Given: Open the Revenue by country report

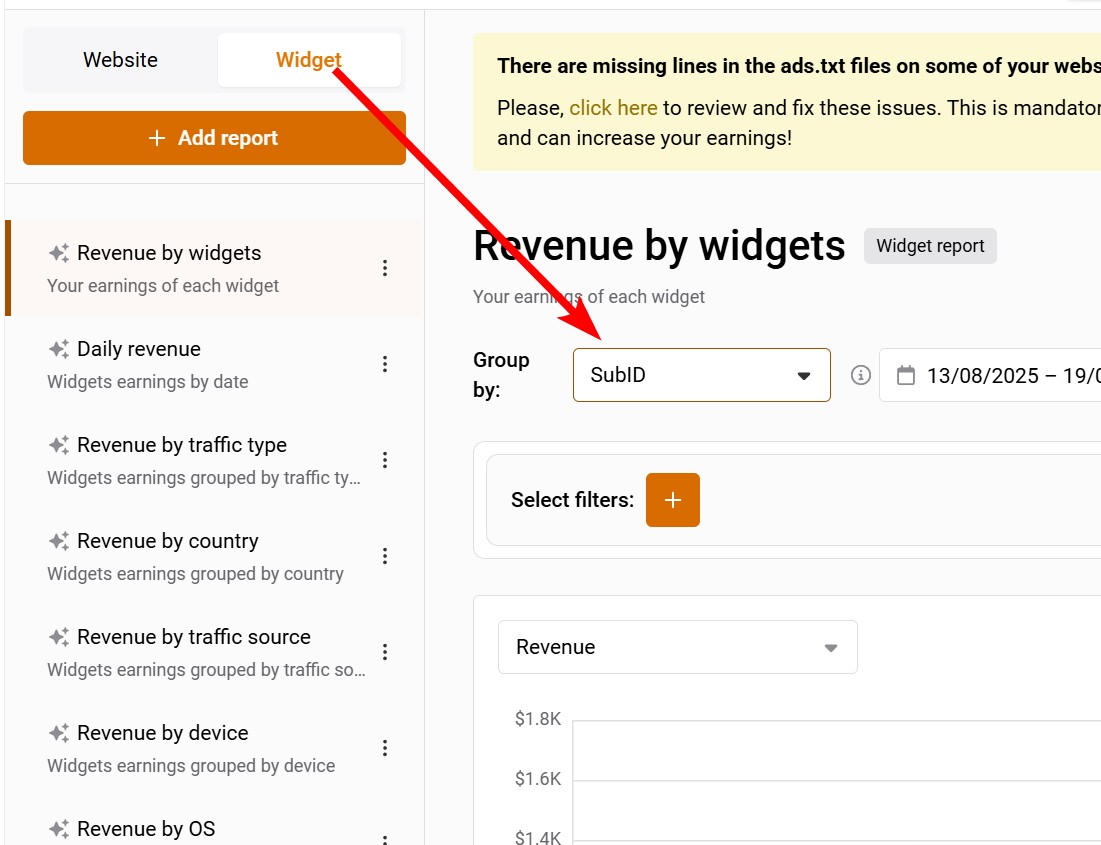Looking at the screenshot, I should coord(167,542).
